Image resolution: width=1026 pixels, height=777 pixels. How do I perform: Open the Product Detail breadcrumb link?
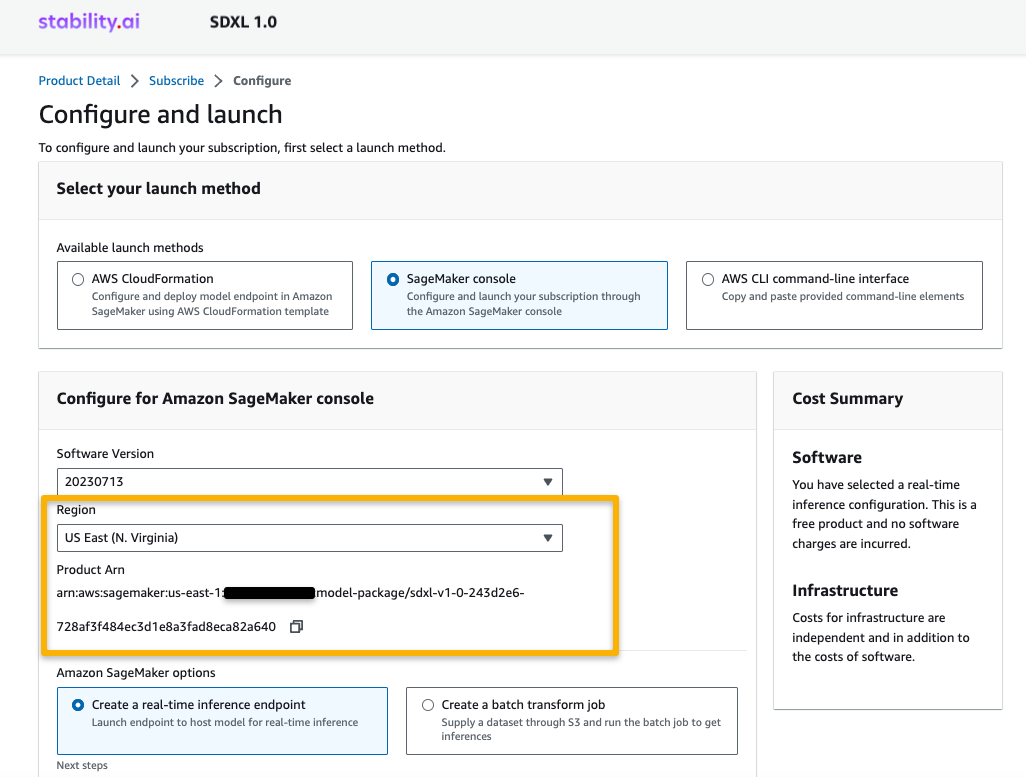point(79,81)
